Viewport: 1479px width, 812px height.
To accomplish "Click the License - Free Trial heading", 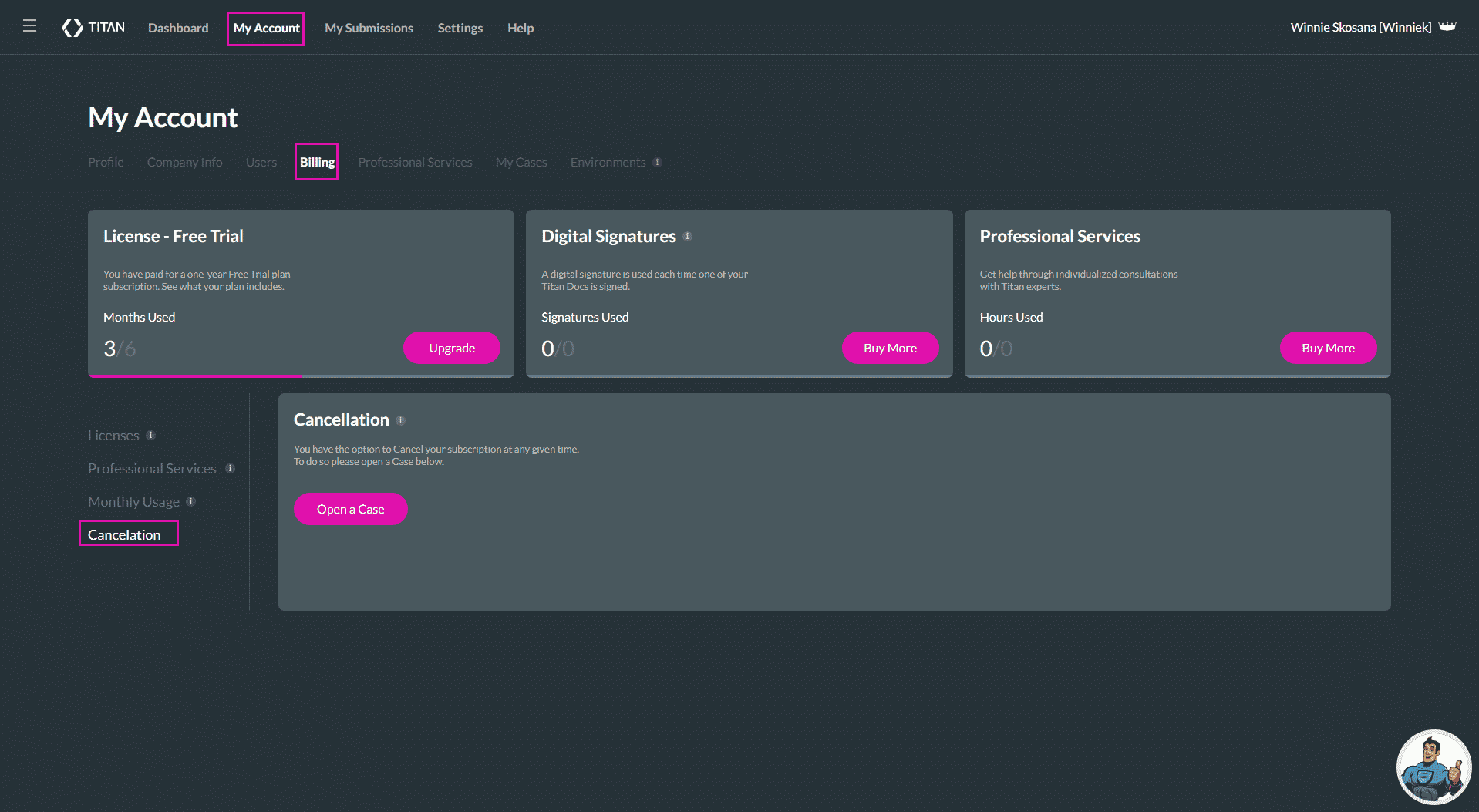I will (x=174, y=236).
